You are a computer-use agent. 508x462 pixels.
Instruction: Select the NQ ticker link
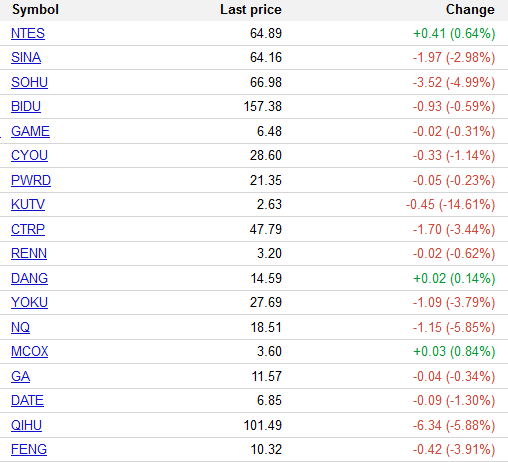[x=20, y=327]
